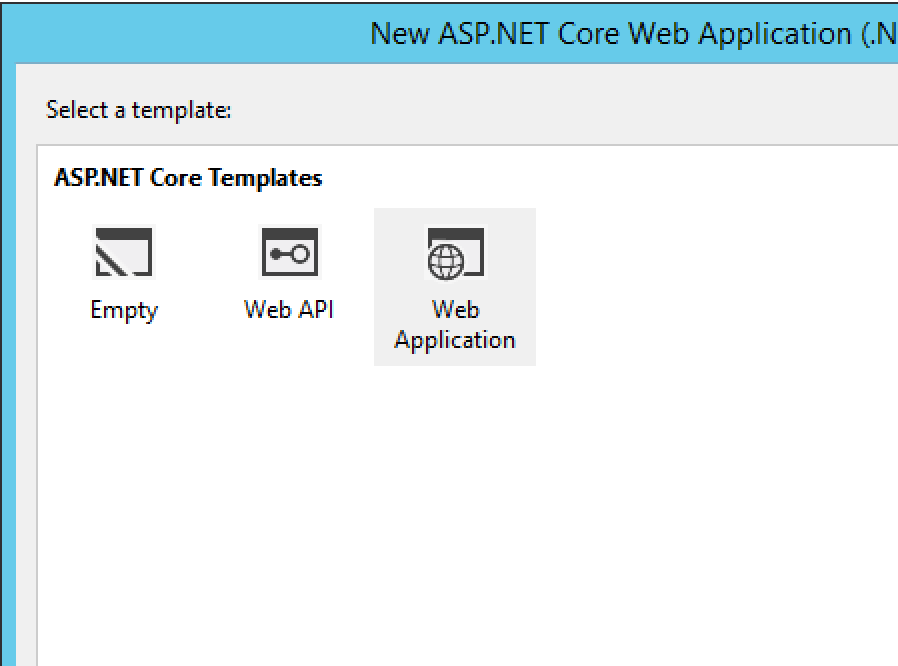Click the "Select a template:" label
The height and width of the screenshot is (666, 898).
click(x=139, y=110)
